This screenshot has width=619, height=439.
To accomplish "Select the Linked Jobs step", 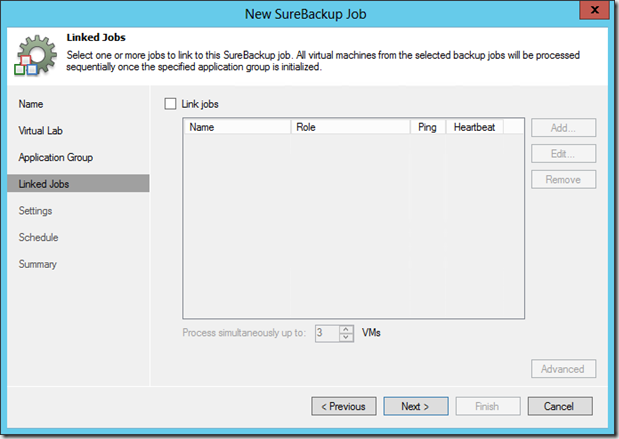I will pos(78,184).
